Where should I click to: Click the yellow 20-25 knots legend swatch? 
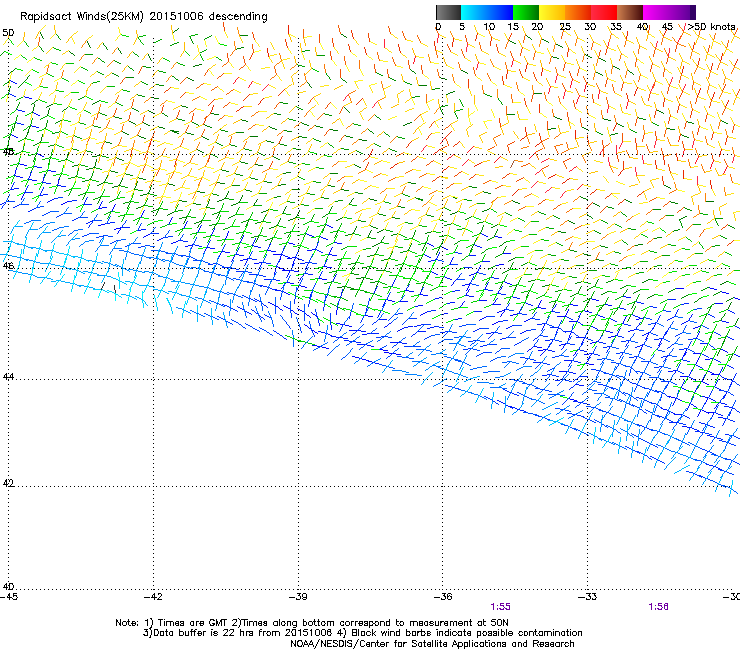[552, 12]
